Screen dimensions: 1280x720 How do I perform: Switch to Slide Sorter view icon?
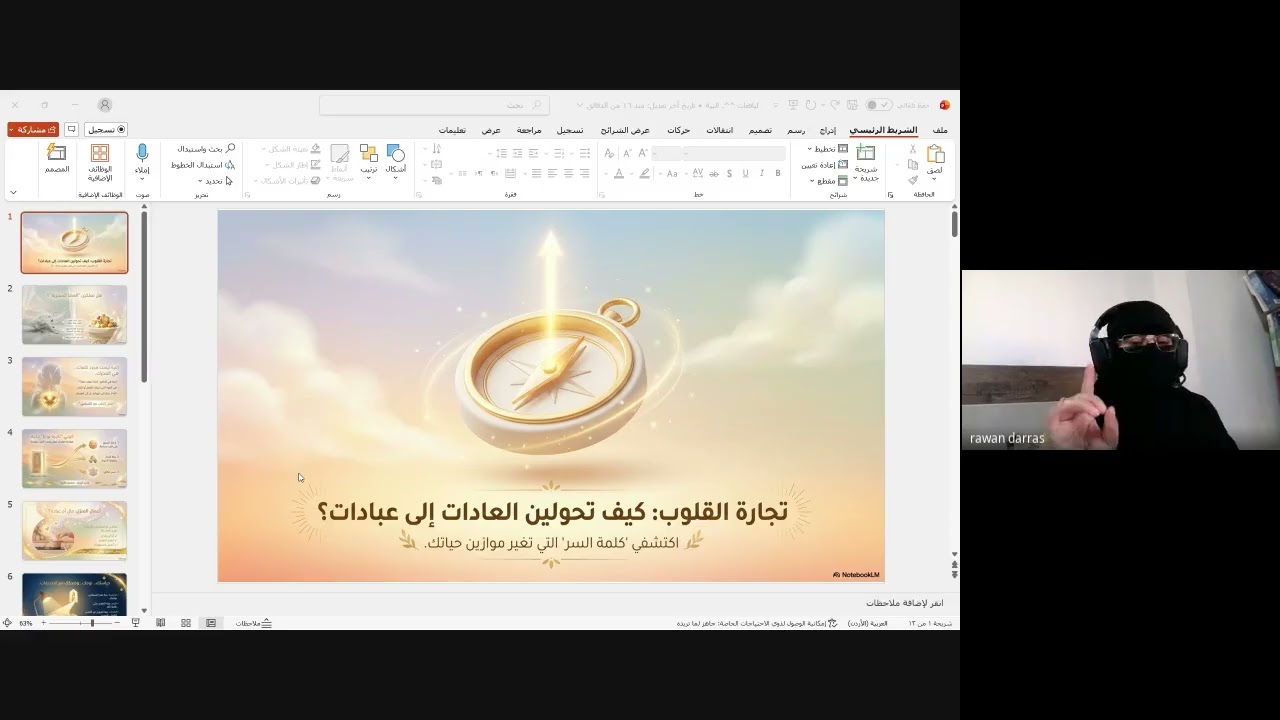click(186, 623)
